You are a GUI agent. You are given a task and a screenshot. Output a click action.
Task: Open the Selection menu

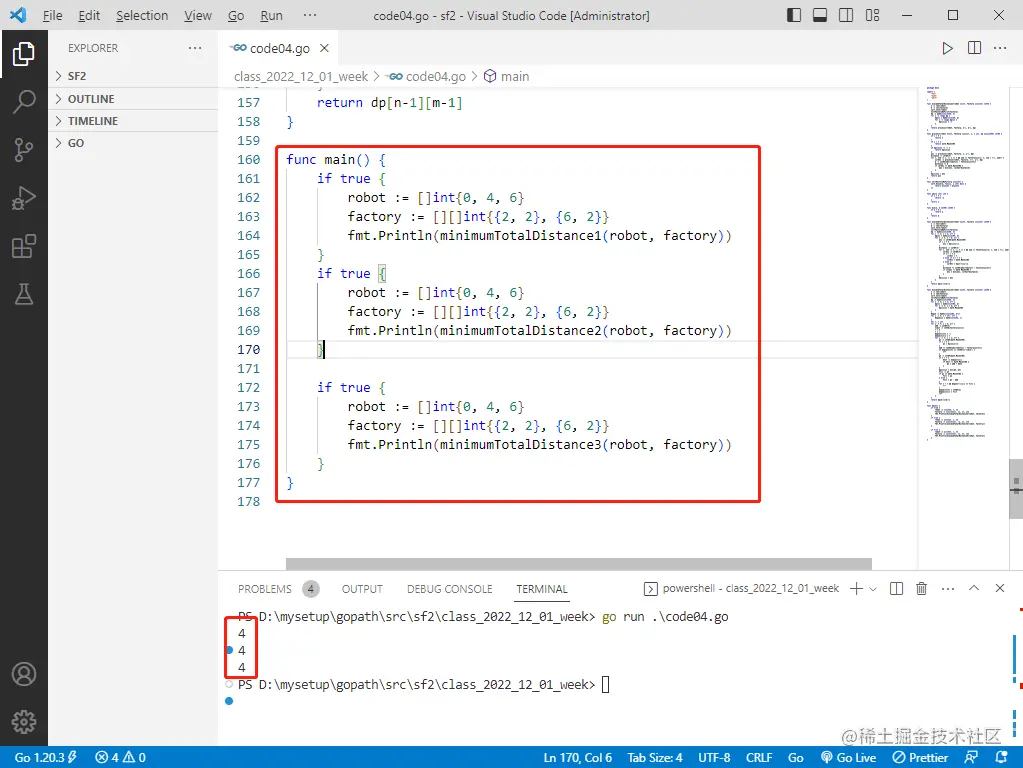pyautogui.click(x=142, y=15)
